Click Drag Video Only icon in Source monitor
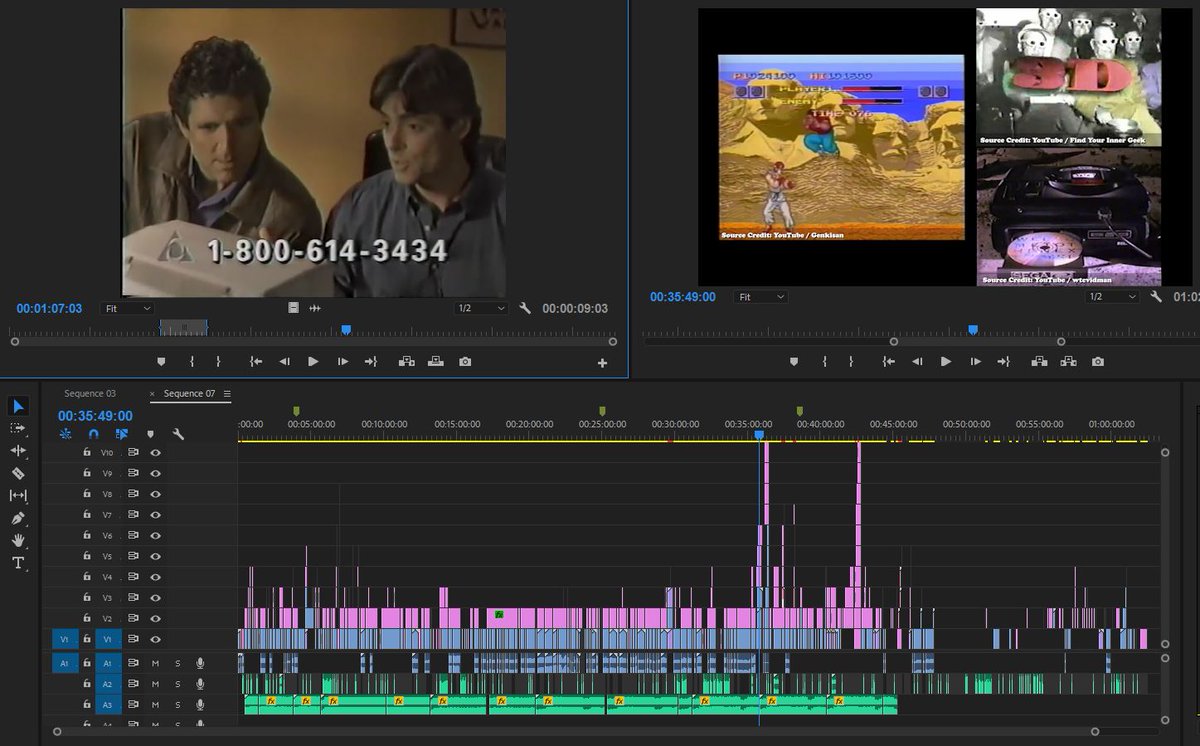The height and width of the screenshot is (746, 1200). [x=293, y=308]
